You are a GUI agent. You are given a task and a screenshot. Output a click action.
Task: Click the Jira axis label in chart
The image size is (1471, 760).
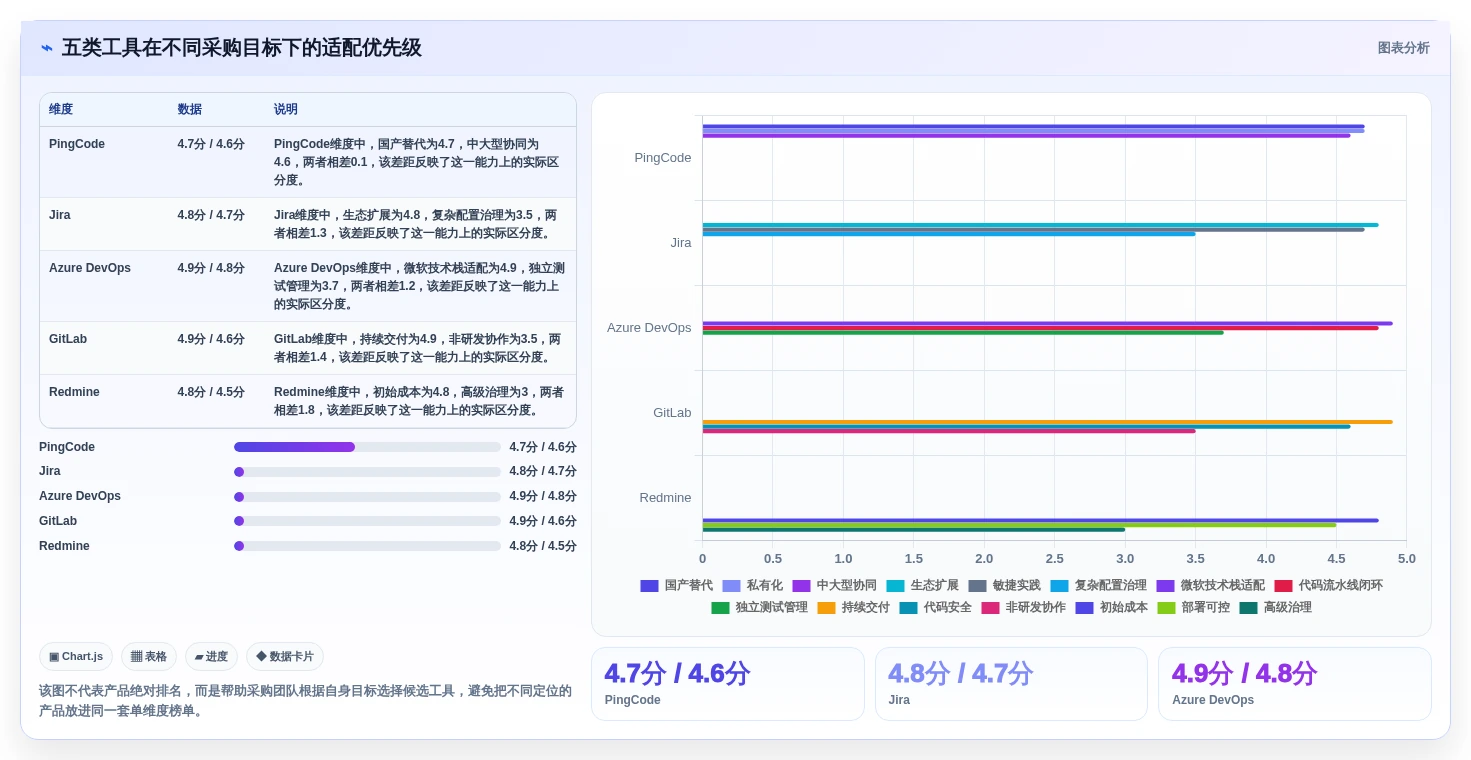click(x=681, y=243)
